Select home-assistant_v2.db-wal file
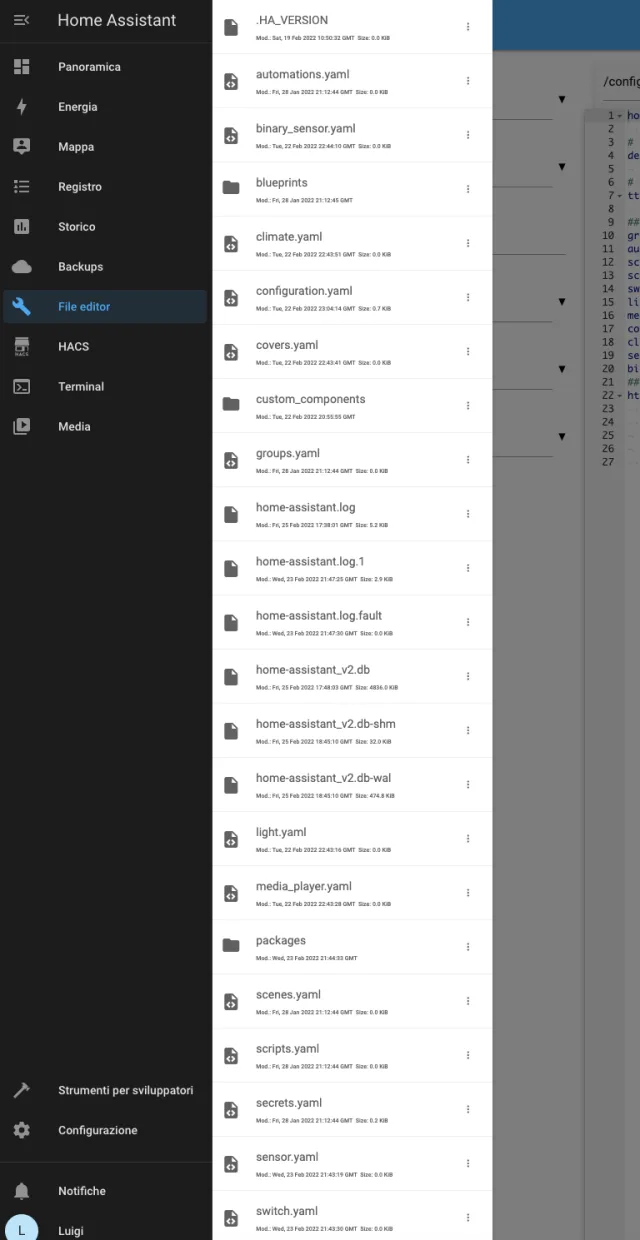The height and width of the screenshot is (1240, 640). tap(352, 783)
